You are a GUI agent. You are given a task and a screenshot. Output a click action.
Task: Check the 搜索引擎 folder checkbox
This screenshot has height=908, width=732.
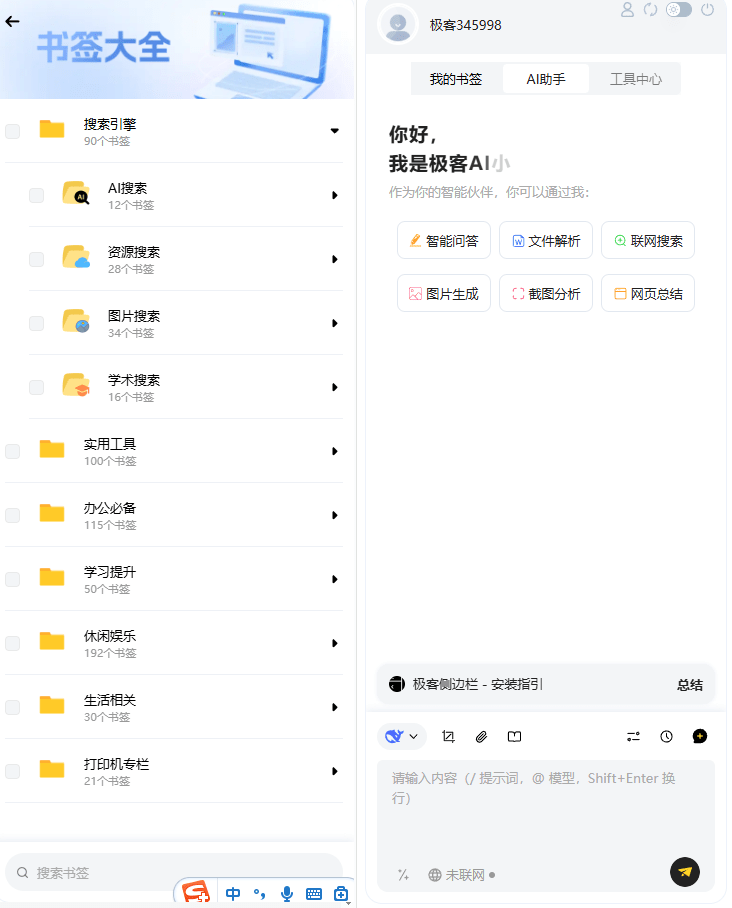pos(12,131)
